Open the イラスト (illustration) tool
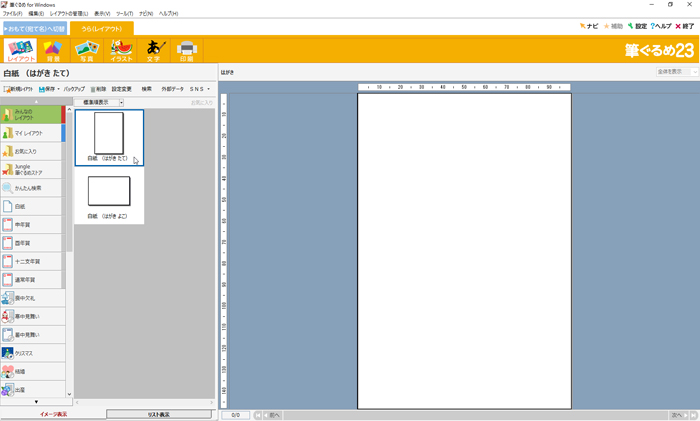 coord(120,50)
